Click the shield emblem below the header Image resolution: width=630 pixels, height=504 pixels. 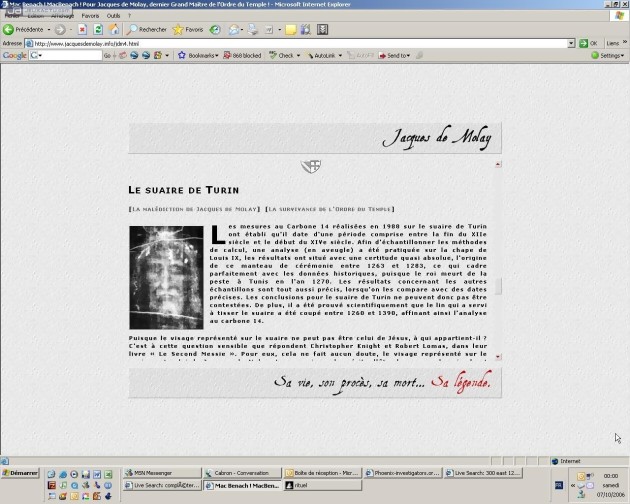[x=311, y=166]
